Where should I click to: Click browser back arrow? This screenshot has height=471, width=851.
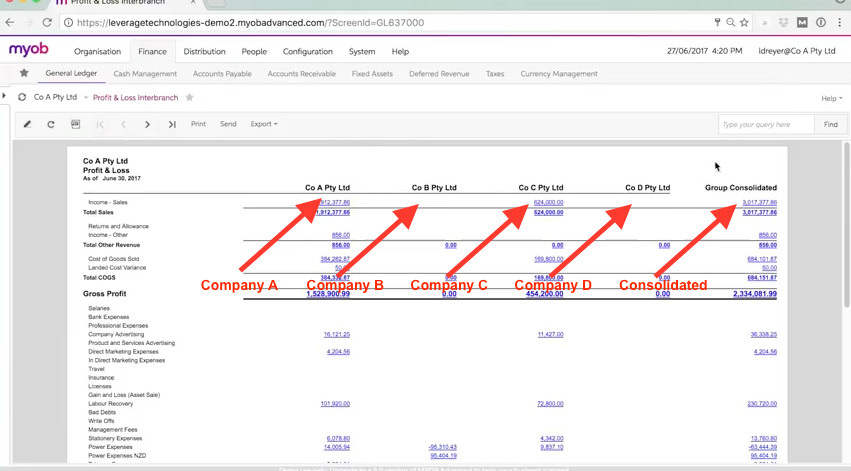10,22
